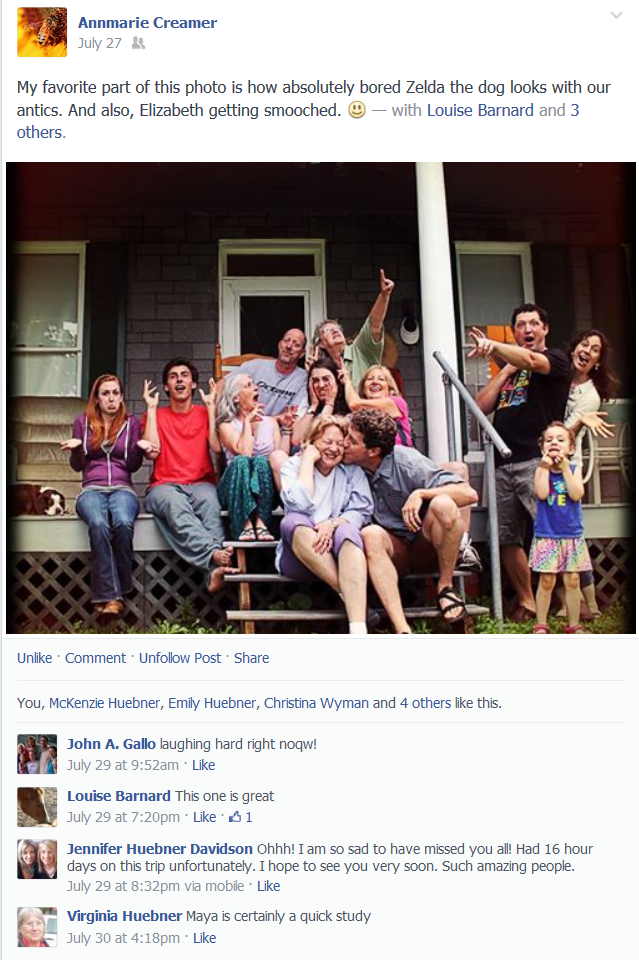Toggle Unfollow Post

coord(180,658)
